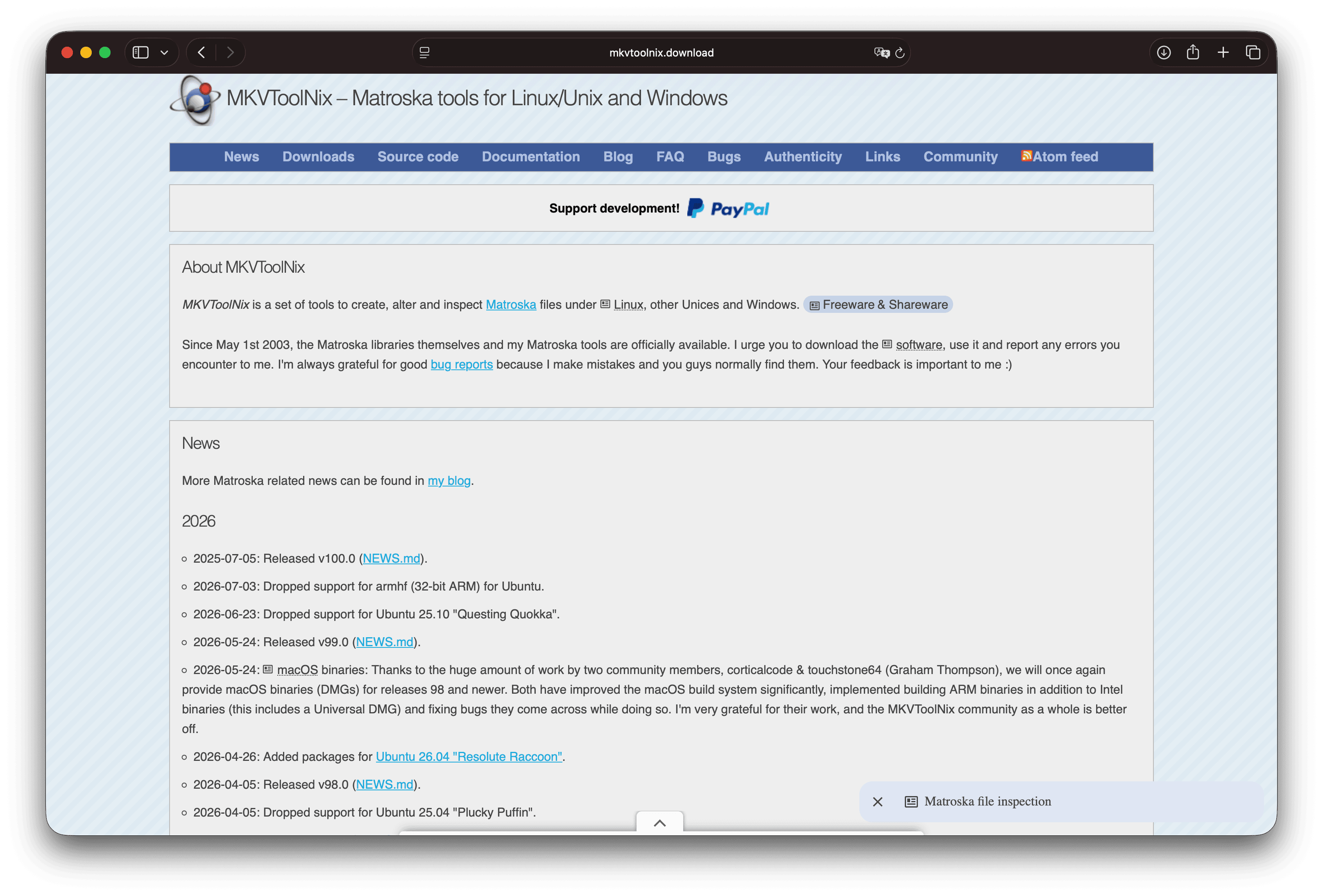Click the orange RSS feed icon
1323x896 pixels.
point(1026,155)
